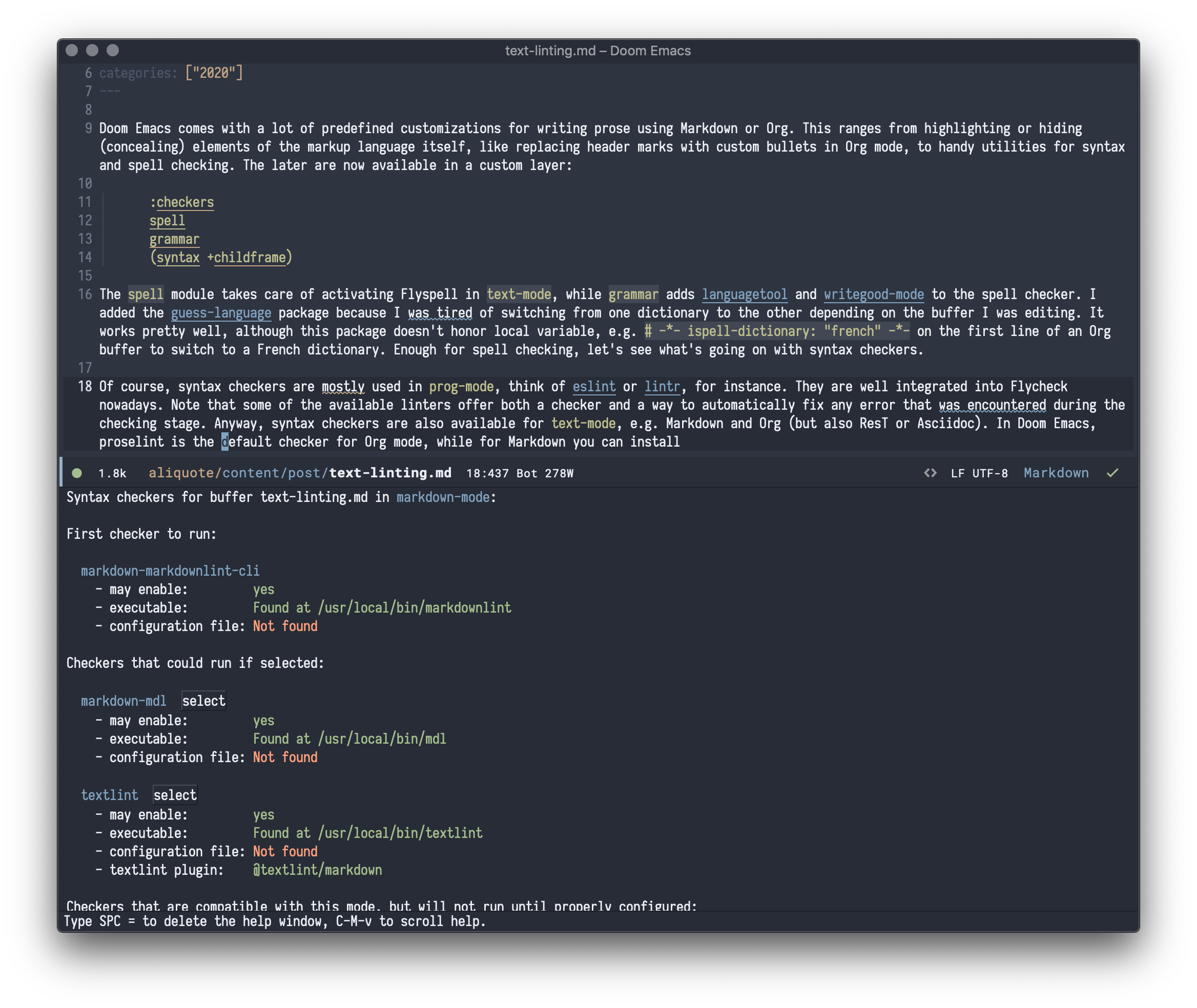Viewport: 1197px width, 1008px height.
Task: Click the 278W word count in modeline
Action: 559,473
